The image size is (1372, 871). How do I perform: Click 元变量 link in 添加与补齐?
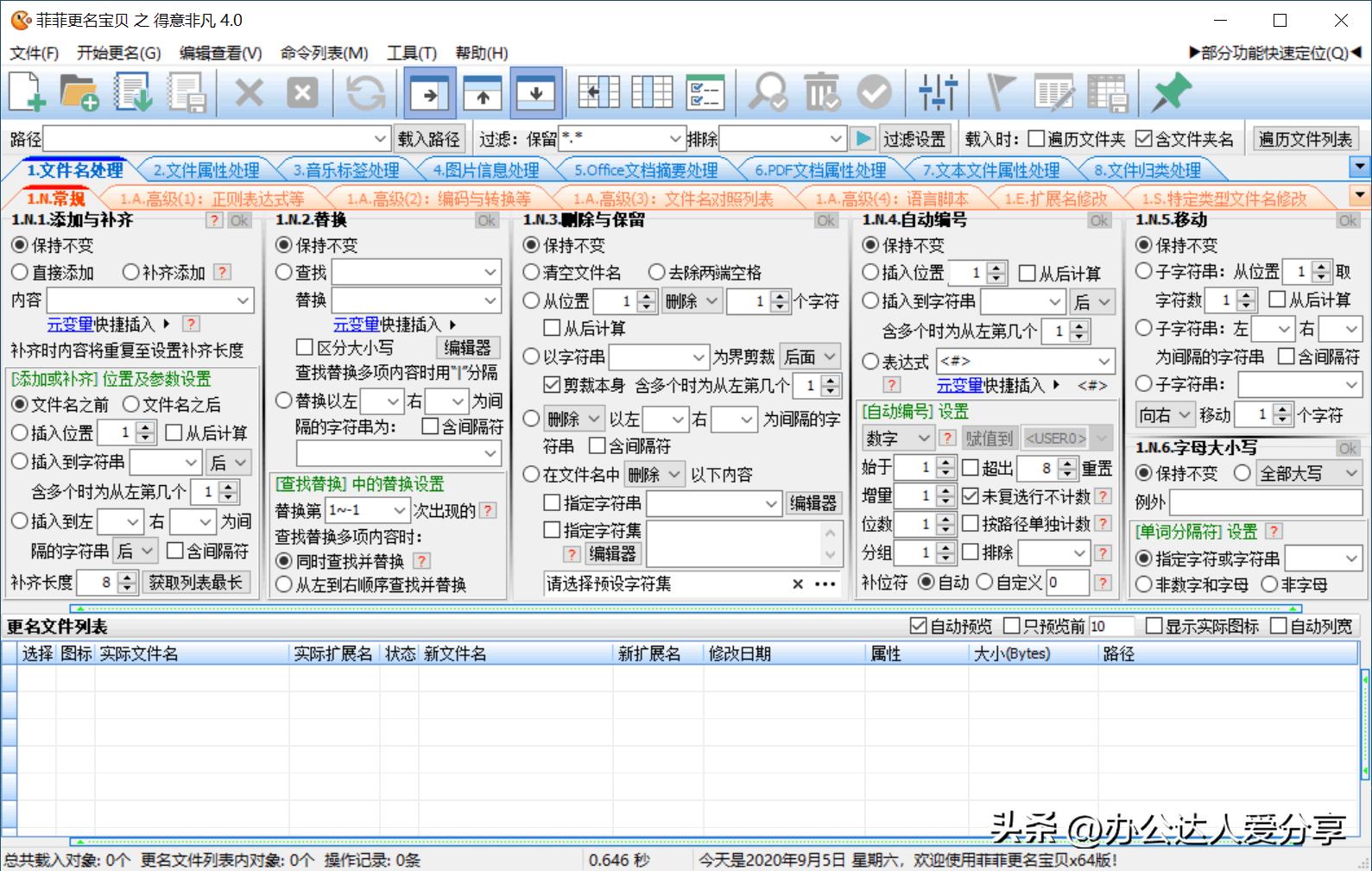(70, 325)
